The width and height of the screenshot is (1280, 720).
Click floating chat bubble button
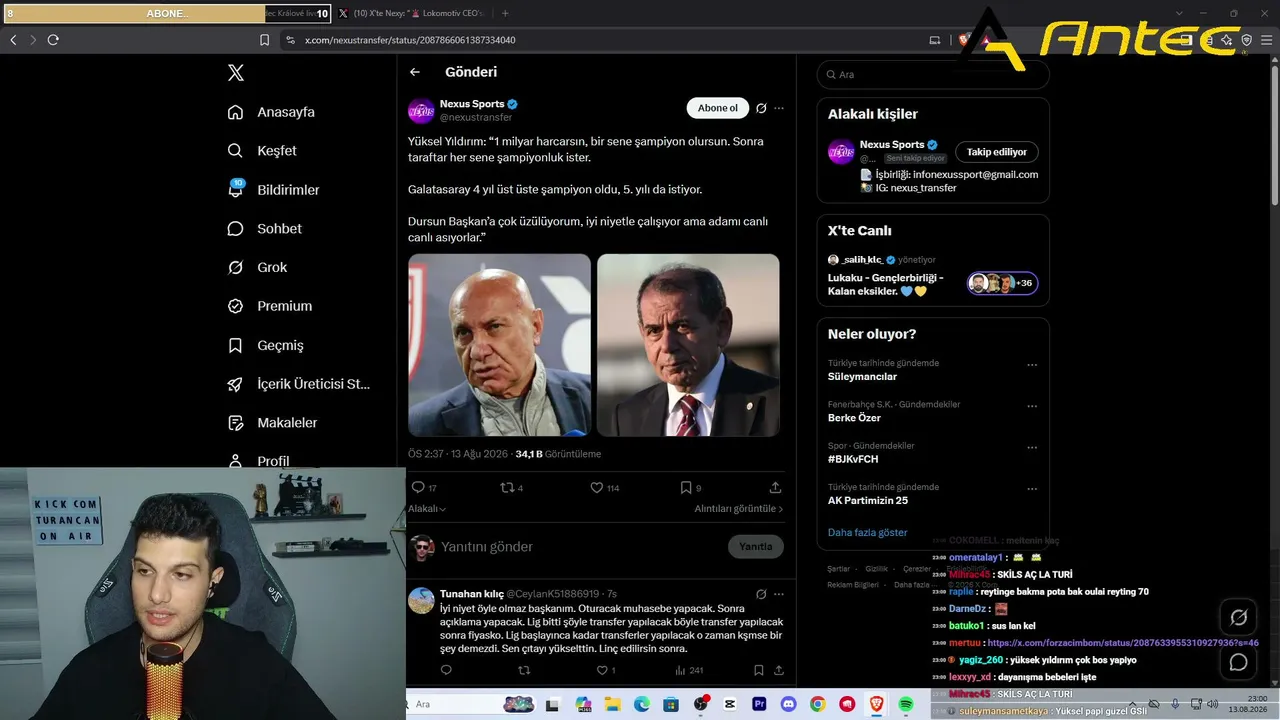[1238, 662]
